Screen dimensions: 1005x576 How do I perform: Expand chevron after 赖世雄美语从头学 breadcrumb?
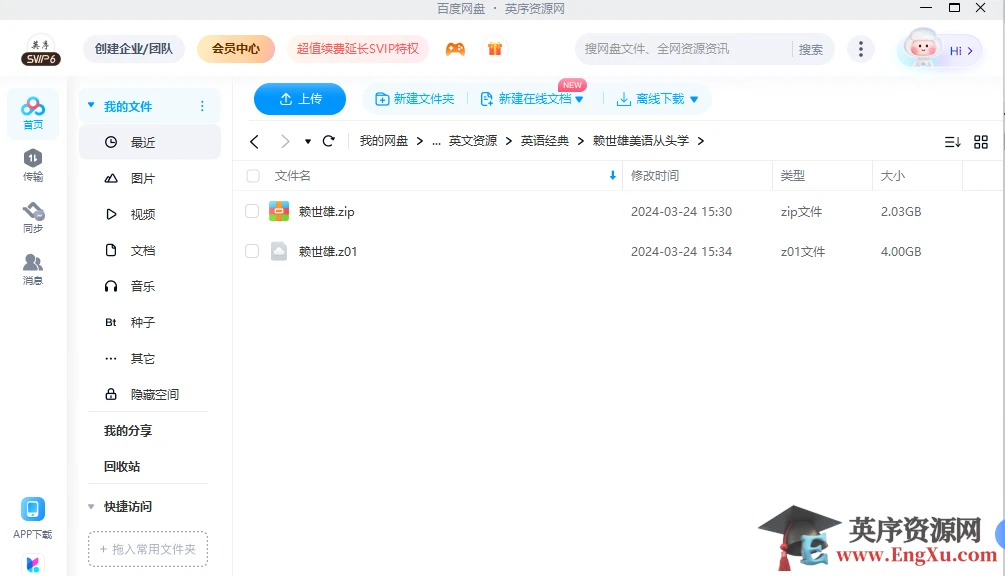pyautogui.click(x=701, y=141)
